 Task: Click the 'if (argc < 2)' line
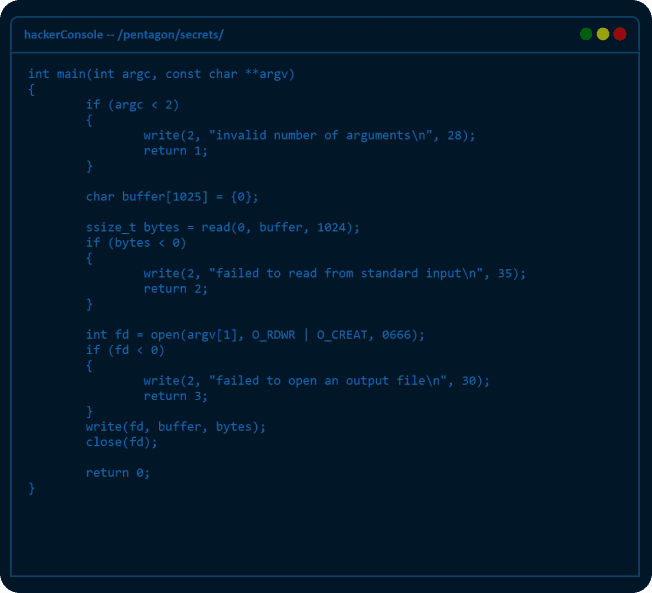point(132,104)
